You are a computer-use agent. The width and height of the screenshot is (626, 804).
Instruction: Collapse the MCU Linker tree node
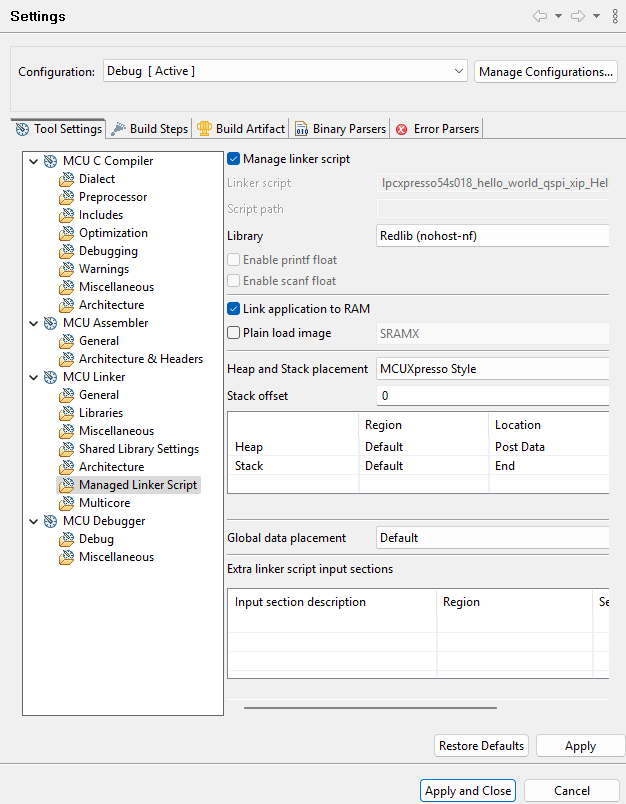click(x=34, y=377)
